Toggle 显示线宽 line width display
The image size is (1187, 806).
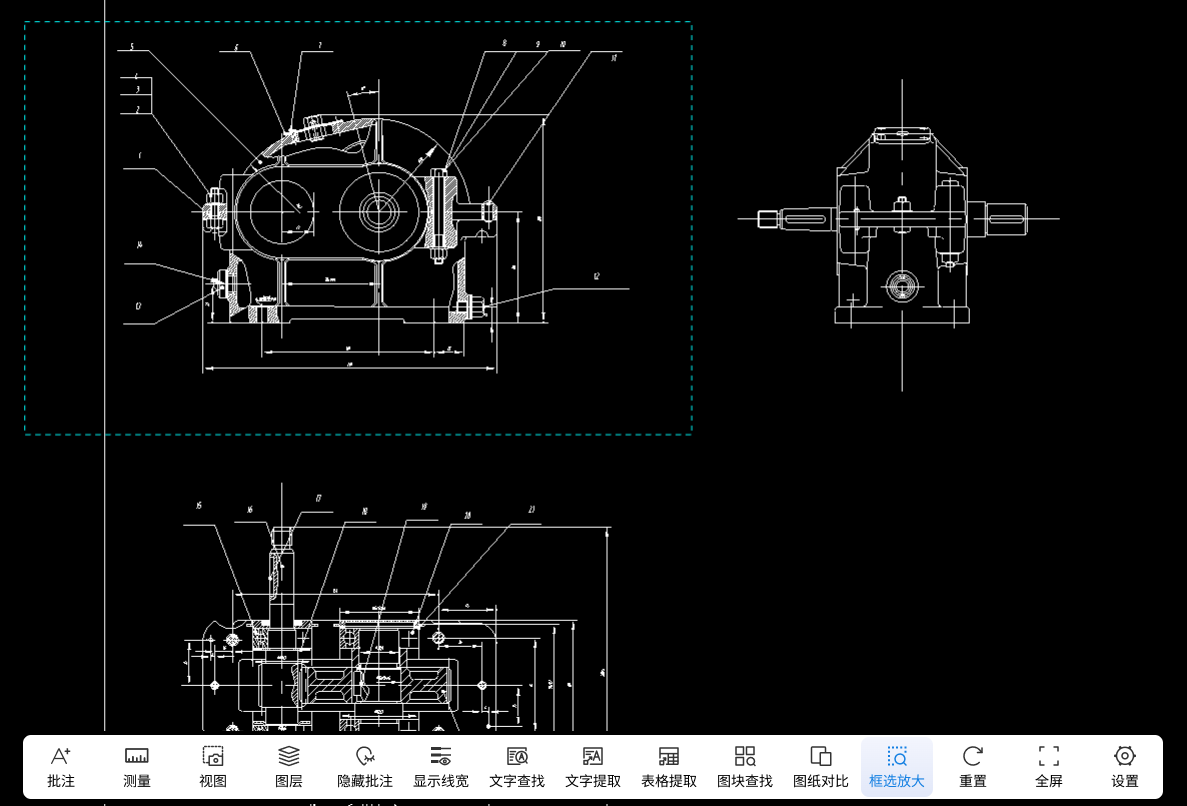(x=441, y=766)
